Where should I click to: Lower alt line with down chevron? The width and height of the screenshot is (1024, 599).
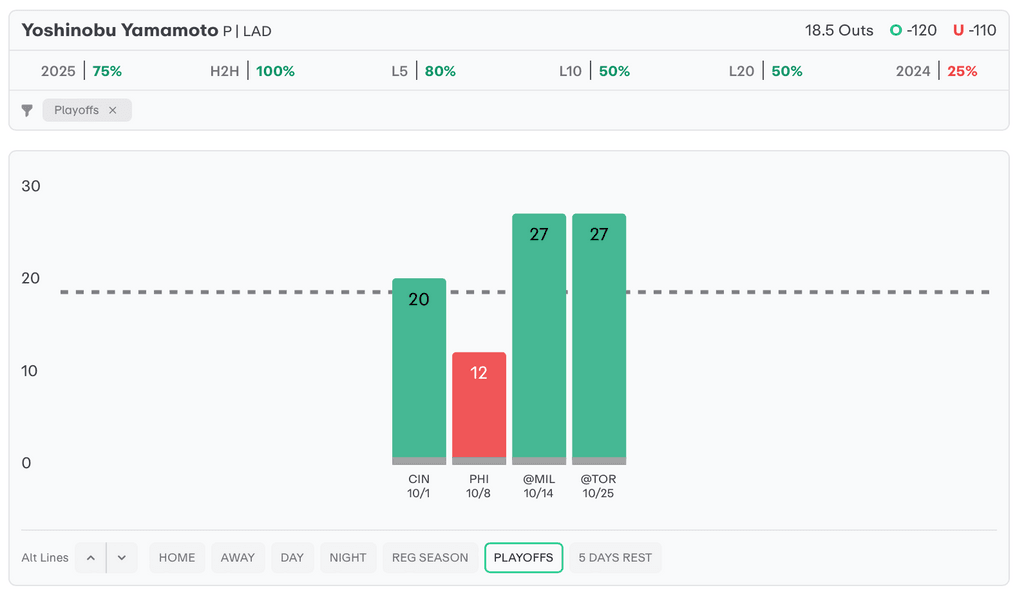coord(121,558)
